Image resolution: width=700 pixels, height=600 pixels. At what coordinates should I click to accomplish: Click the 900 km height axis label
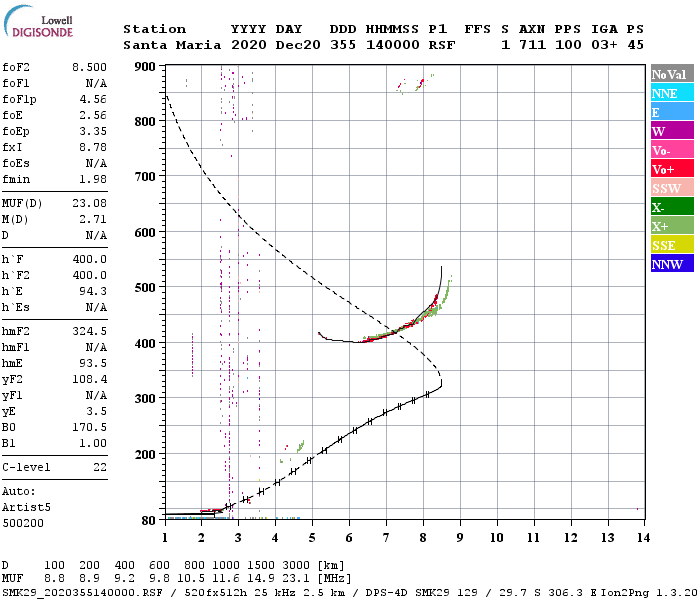(145, 67)
